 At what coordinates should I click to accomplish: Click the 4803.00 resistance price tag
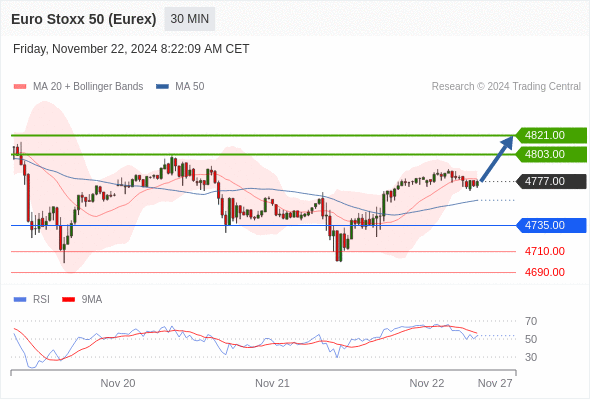pyautogui.click(x=550, y=154)
